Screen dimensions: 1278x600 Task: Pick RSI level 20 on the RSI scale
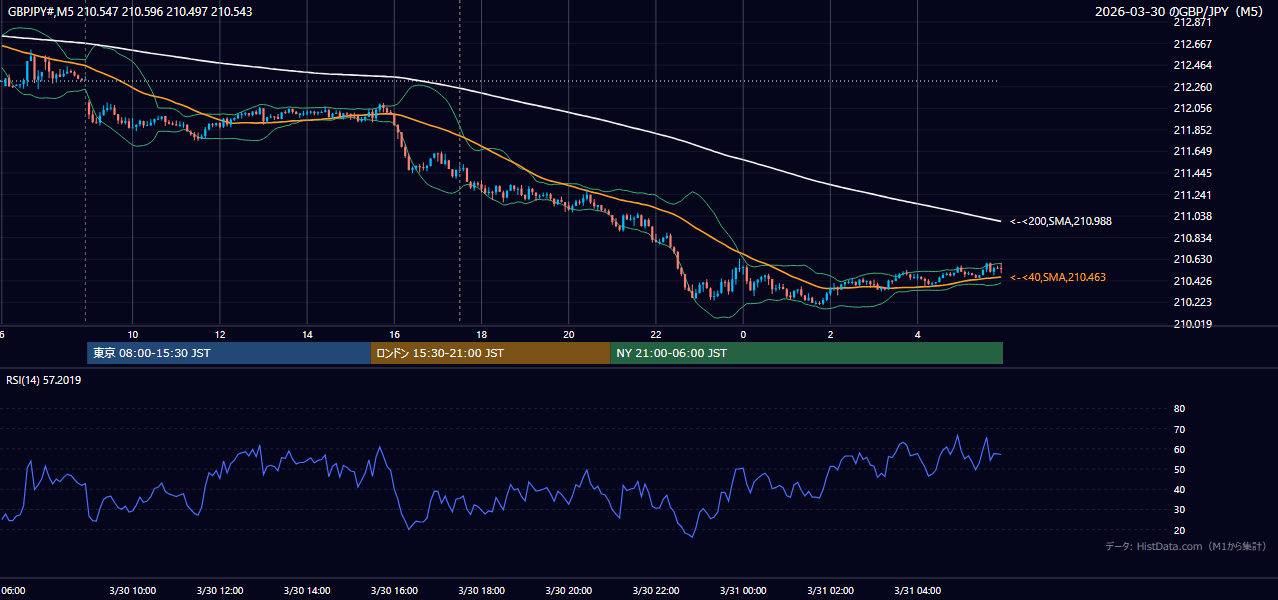pos(1179,530)
